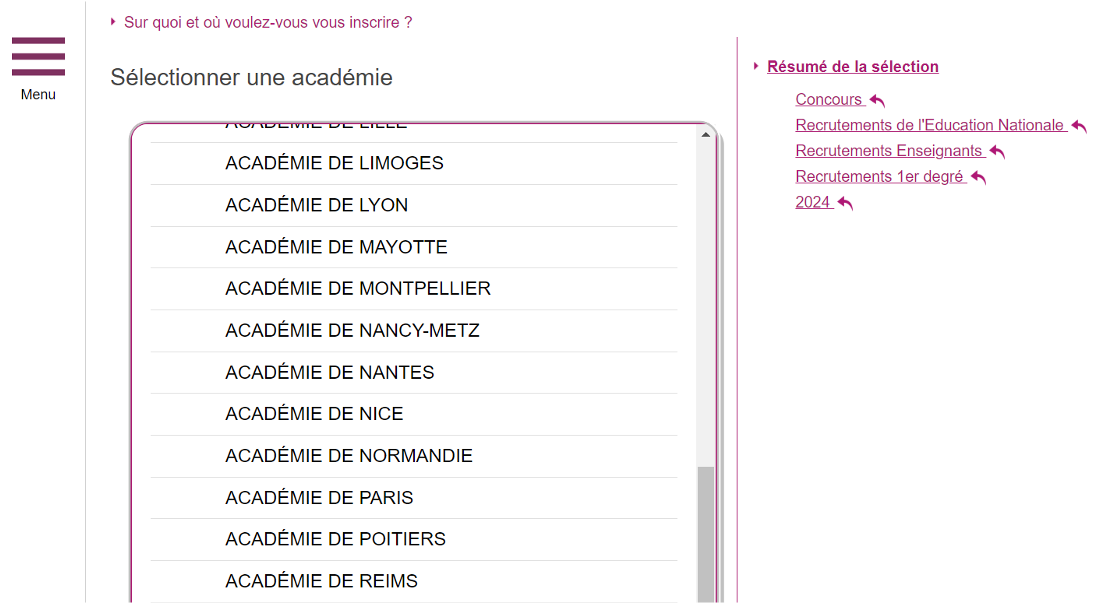Select Académie de Nancy-Metz

point(352,331)
